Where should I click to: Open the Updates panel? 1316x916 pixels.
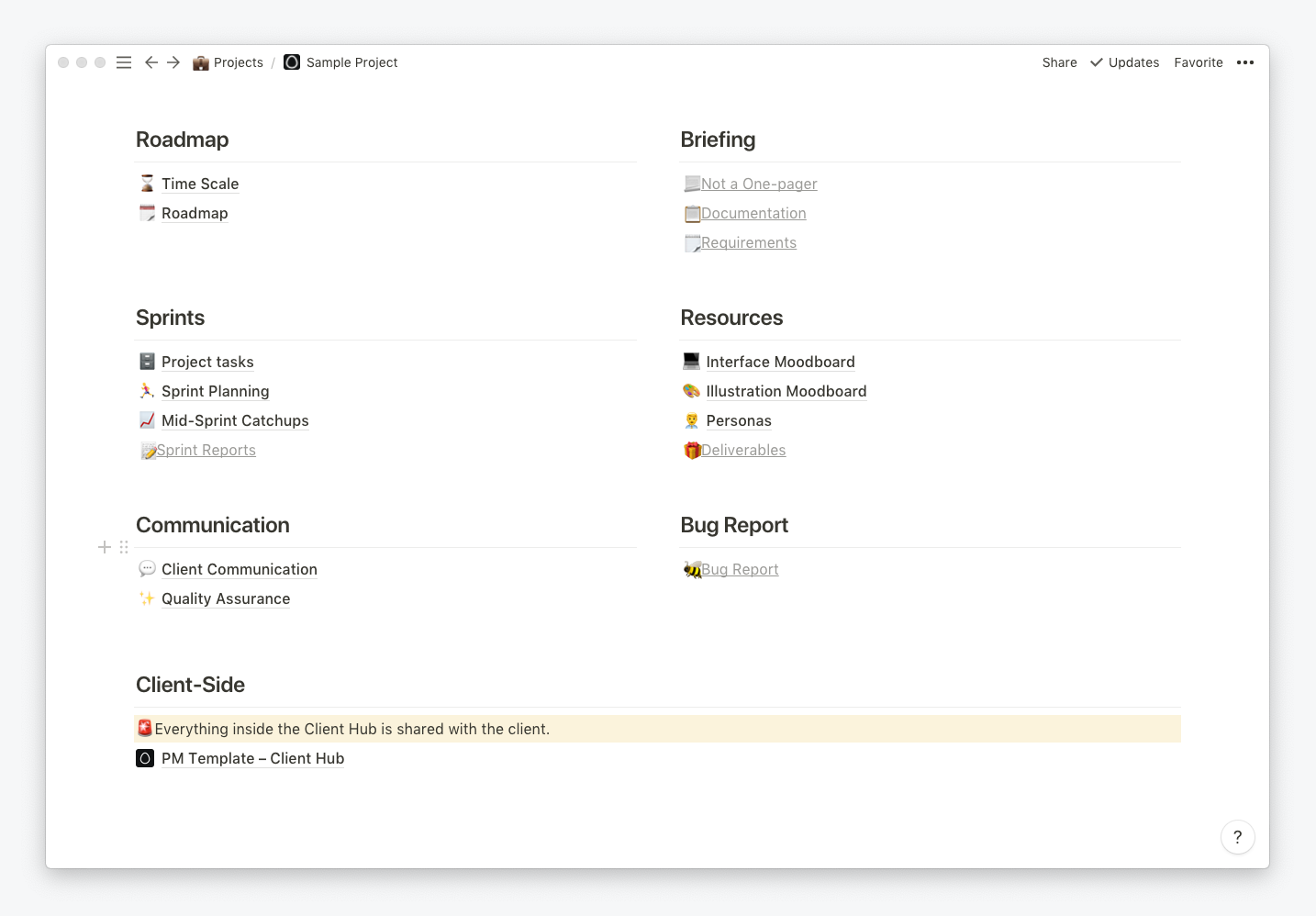pos(1125,62)
